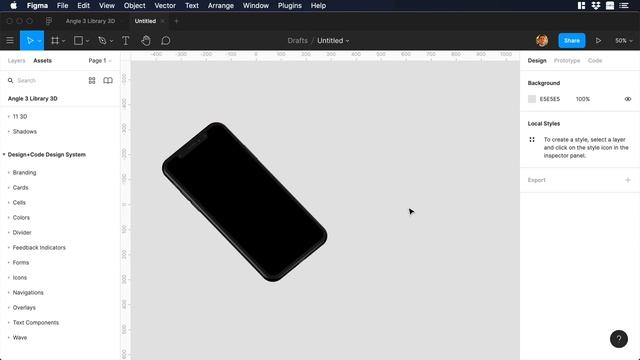
Task: Click the search magnifier in Assets
Action: point(11,80)
